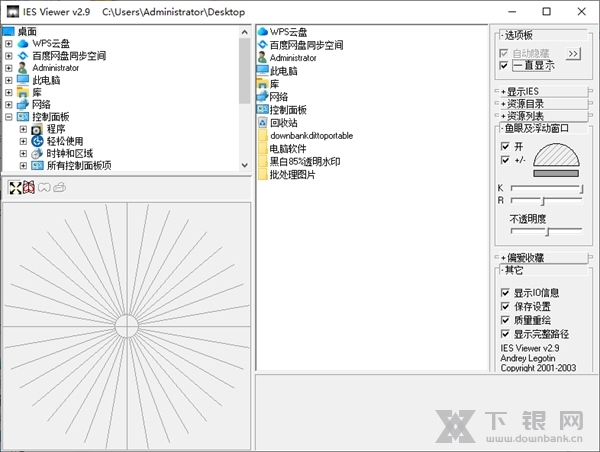Collapse 鱼眼及浮动窗口 rollout header
Screen dimensions: 600x452
click(543, 128)
